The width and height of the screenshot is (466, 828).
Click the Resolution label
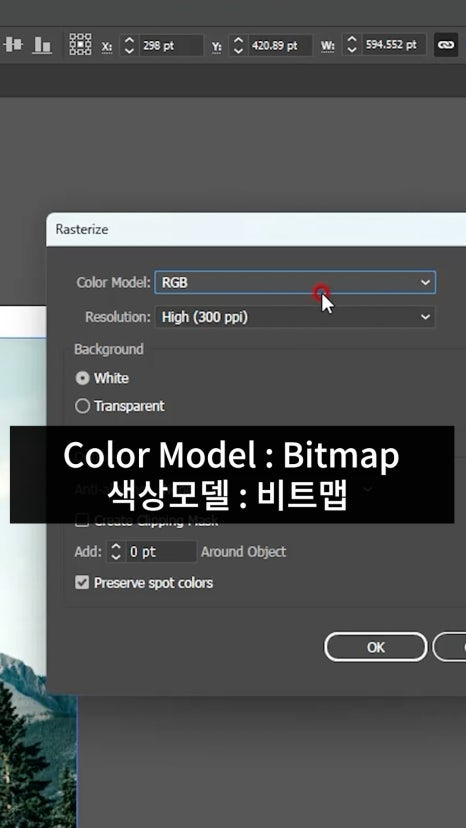118,317
